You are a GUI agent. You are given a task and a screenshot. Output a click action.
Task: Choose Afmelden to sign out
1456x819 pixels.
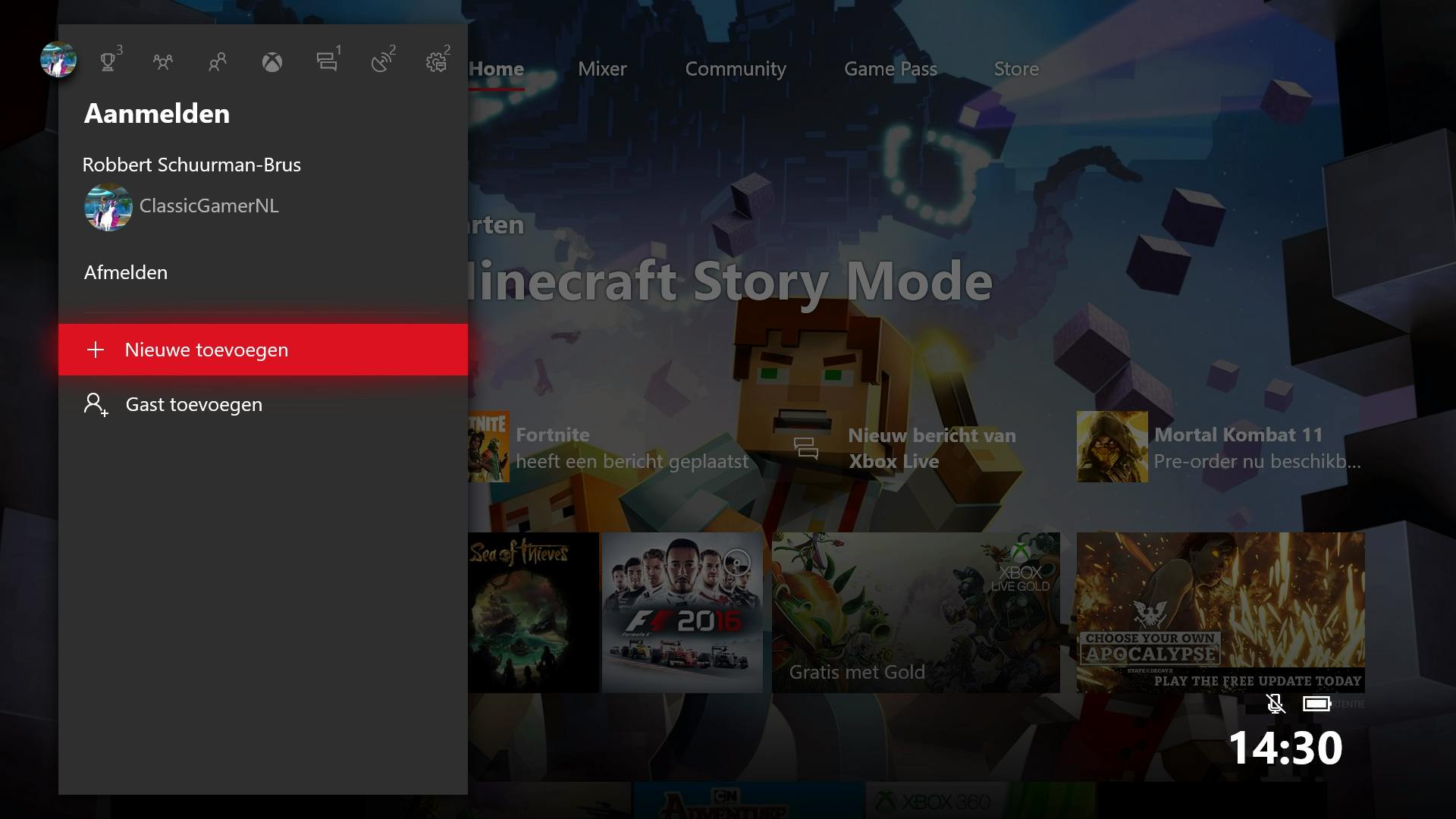pos(126,272)
